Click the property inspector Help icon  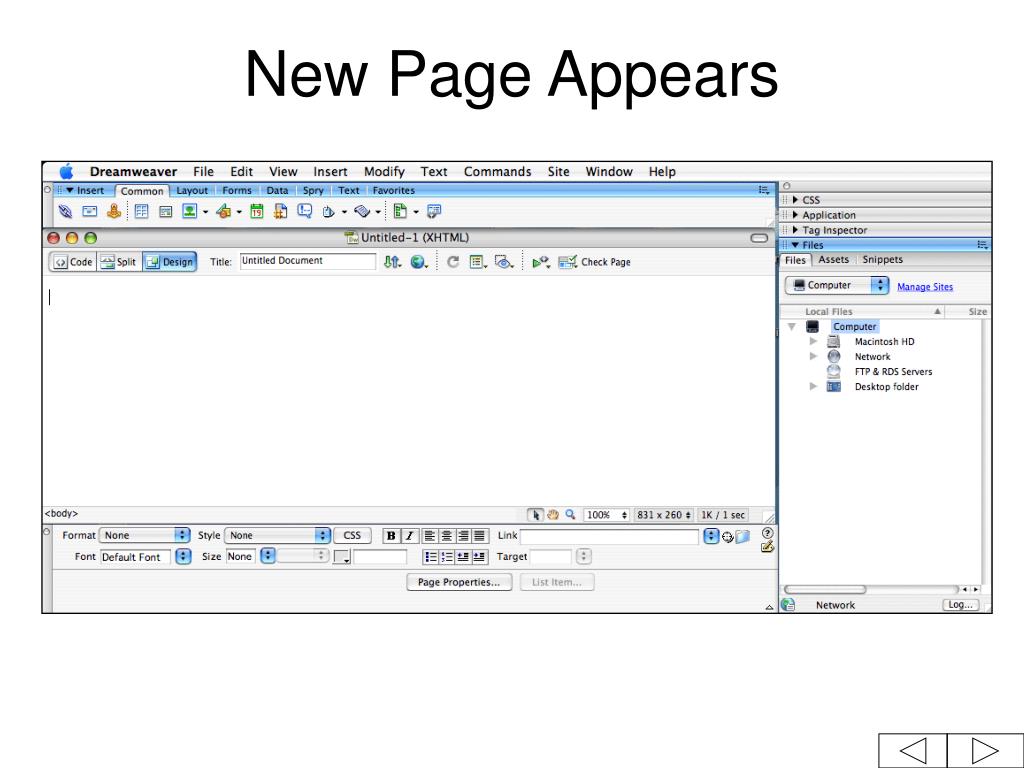coord(767,533)
